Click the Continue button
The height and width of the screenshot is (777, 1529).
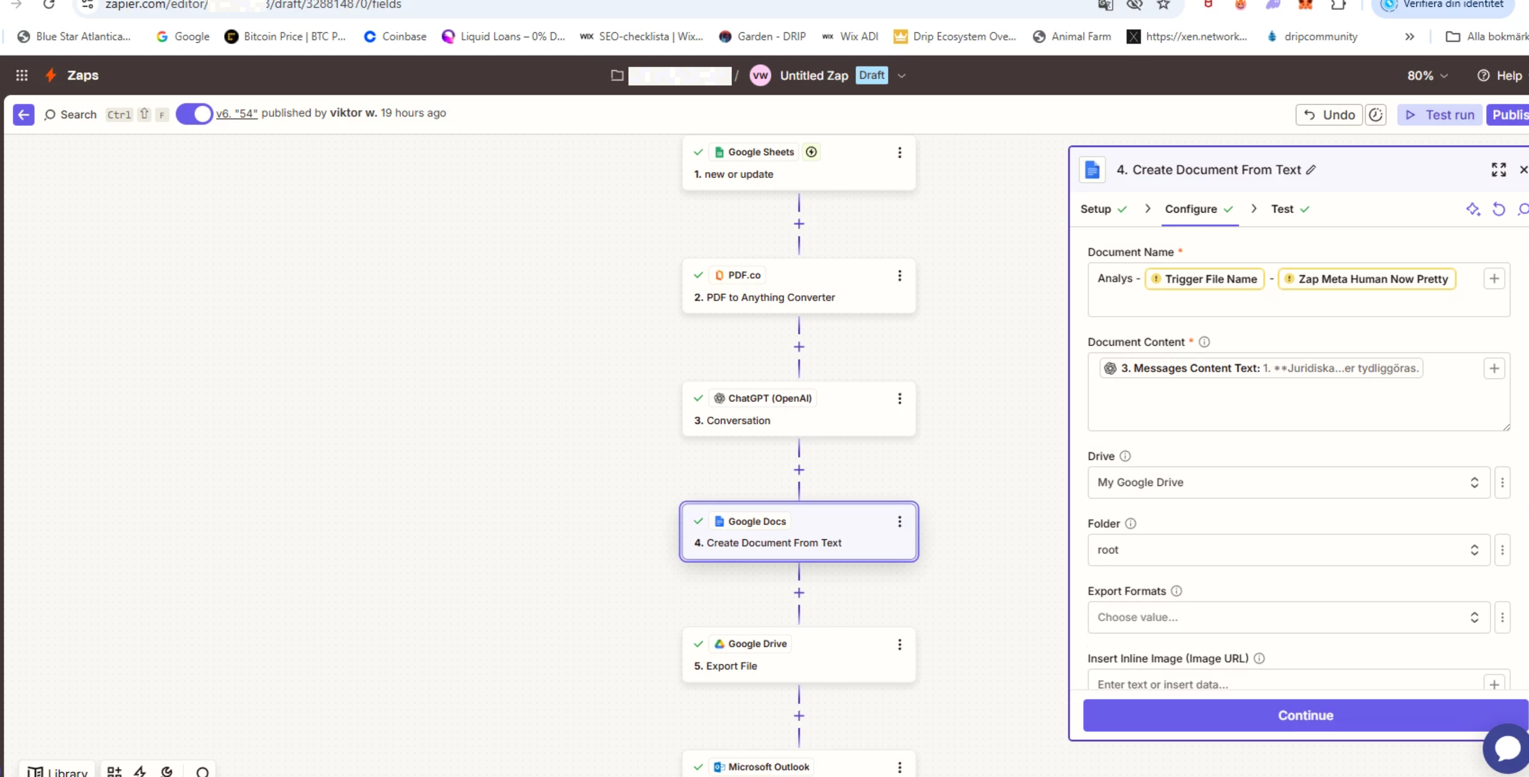(1305, 716)
